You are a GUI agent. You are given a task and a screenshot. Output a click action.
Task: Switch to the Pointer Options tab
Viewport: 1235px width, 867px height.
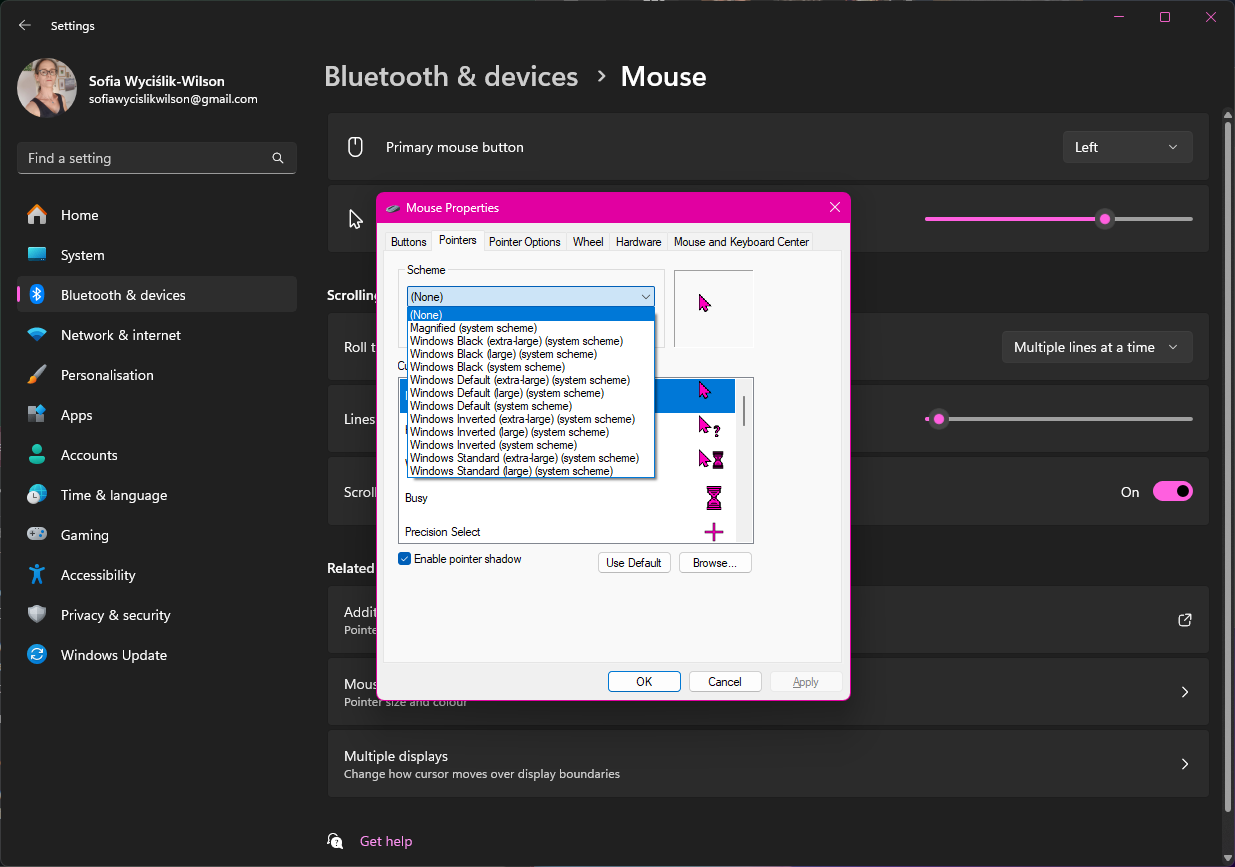(x=525, y=242)
